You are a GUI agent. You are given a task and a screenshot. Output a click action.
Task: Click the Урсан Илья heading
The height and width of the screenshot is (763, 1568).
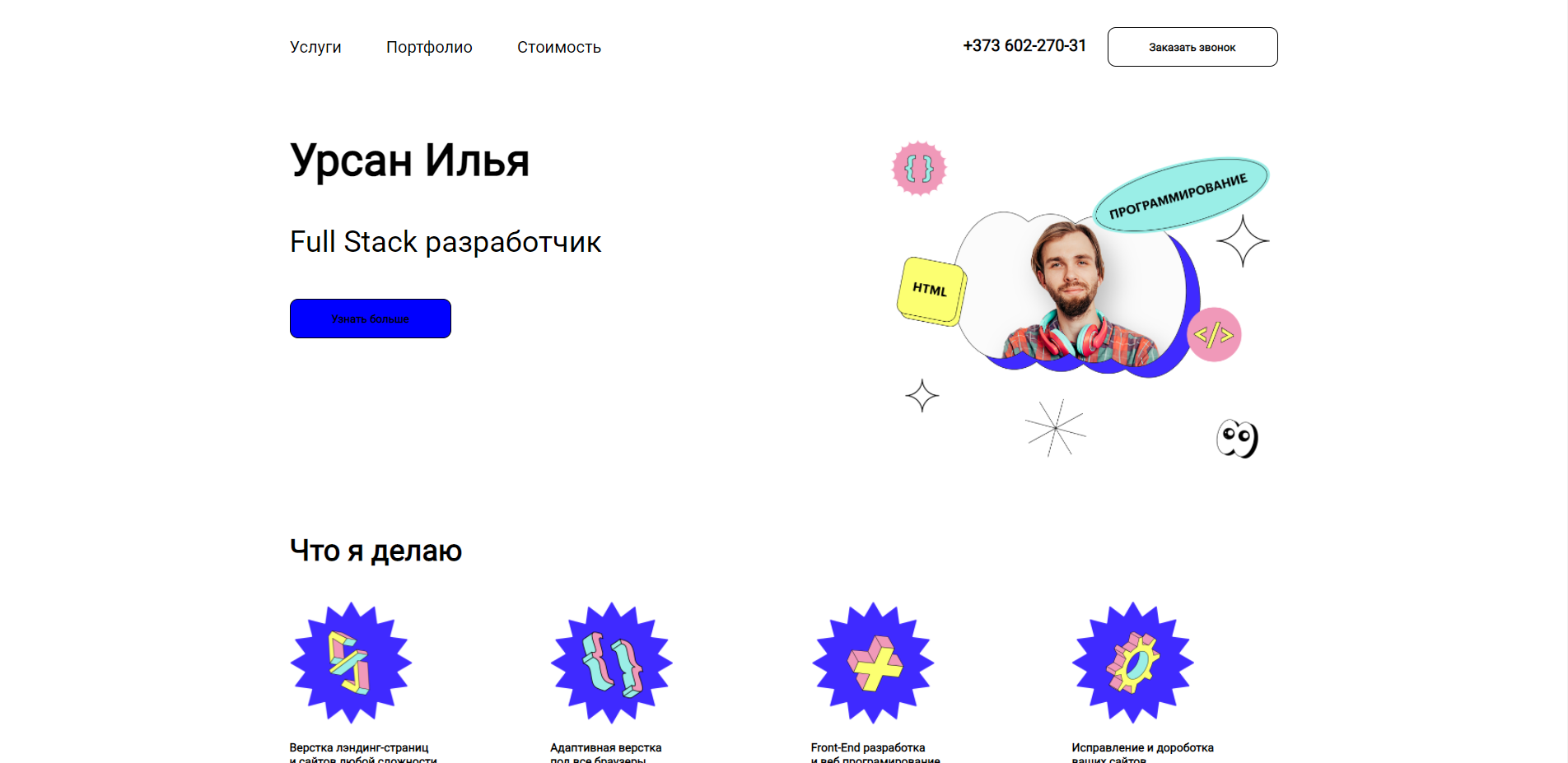409,161
